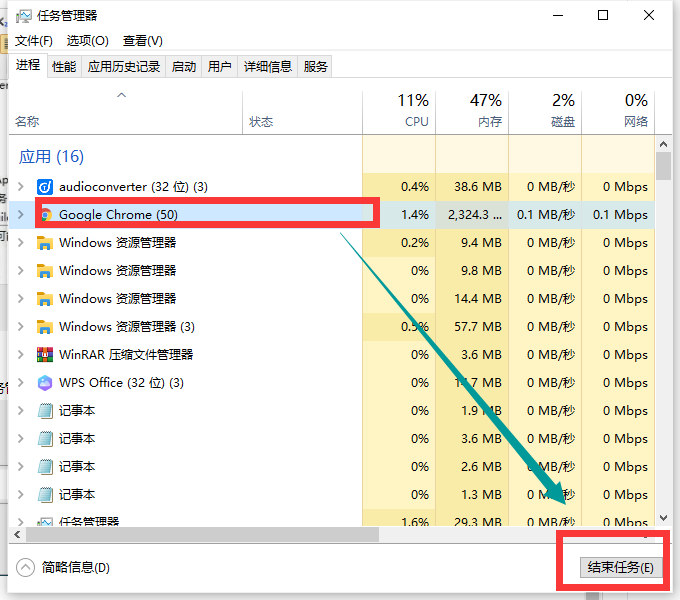Click the Task Manager title bar icon
Screen dimensions: 680x600
(23, 16)
